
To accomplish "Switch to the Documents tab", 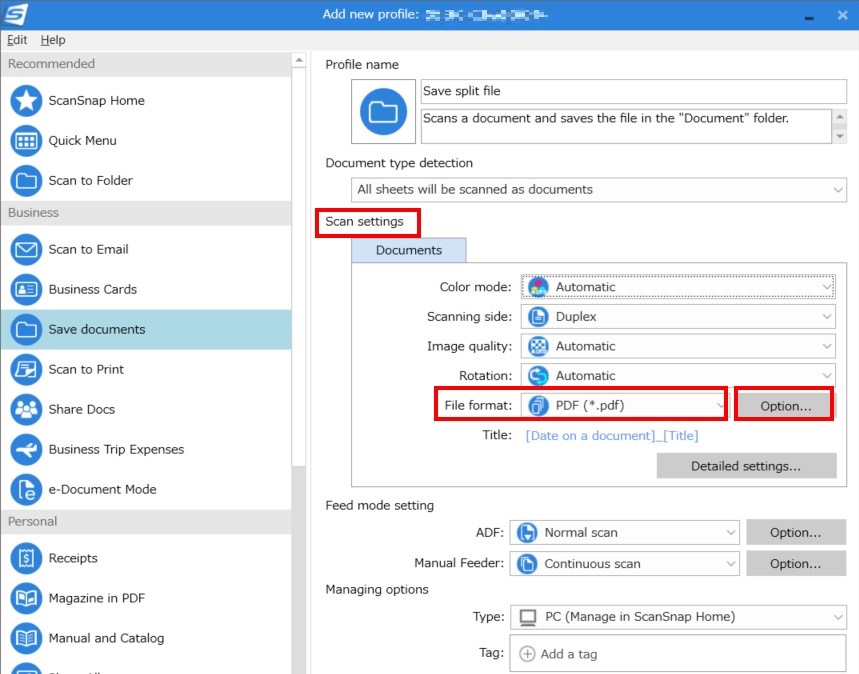I will point(408,250).
